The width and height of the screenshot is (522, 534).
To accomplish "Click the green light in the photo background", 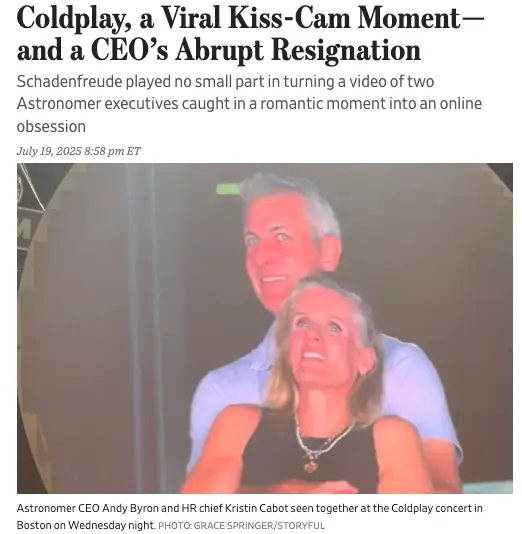I will click(228, 188).
